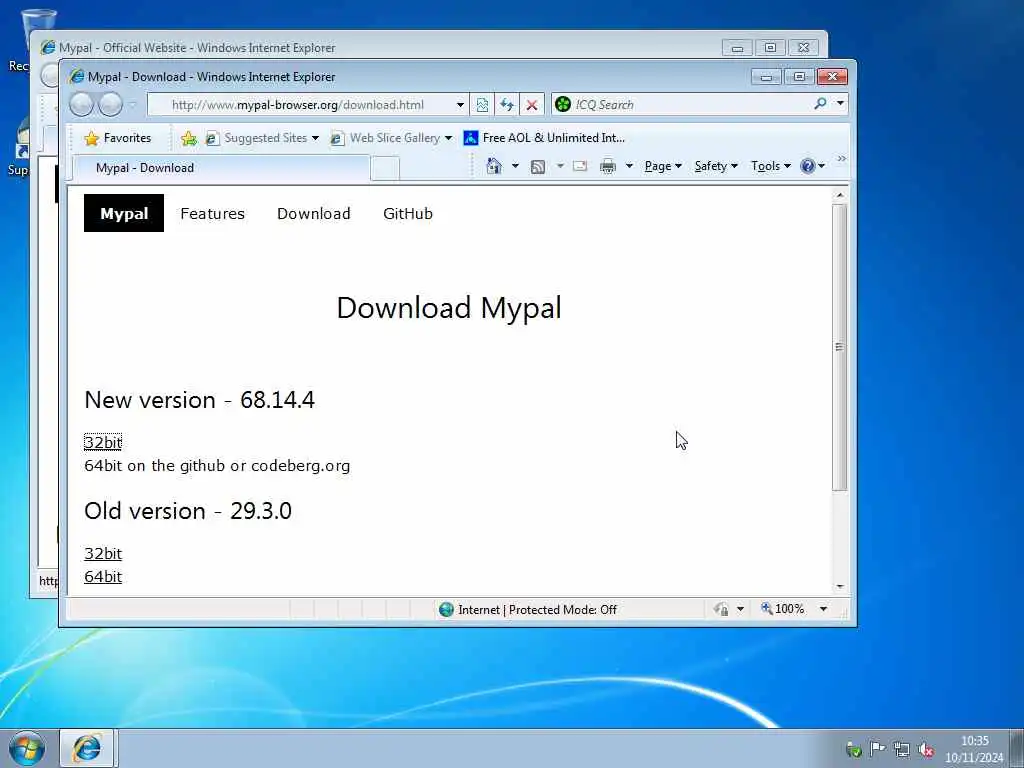The height and width of the screenshot is (768, 1024).
Task: Click the browser Back button
Action: (82, 104)
